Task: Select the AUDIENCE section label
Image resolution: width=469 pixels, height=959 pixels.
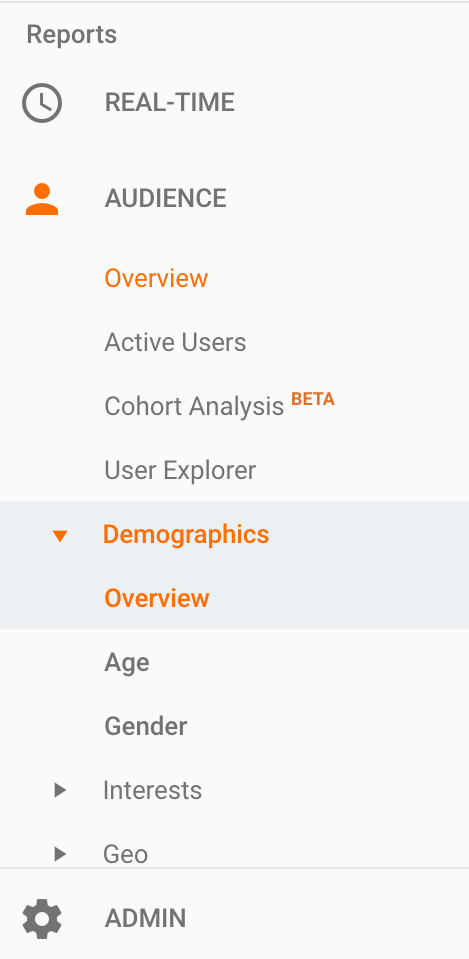Action: [165, 199]
